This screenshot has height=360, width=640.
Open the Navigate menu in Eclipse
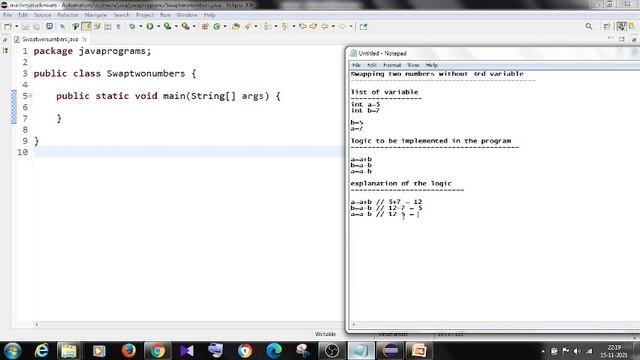pos(96,15)
